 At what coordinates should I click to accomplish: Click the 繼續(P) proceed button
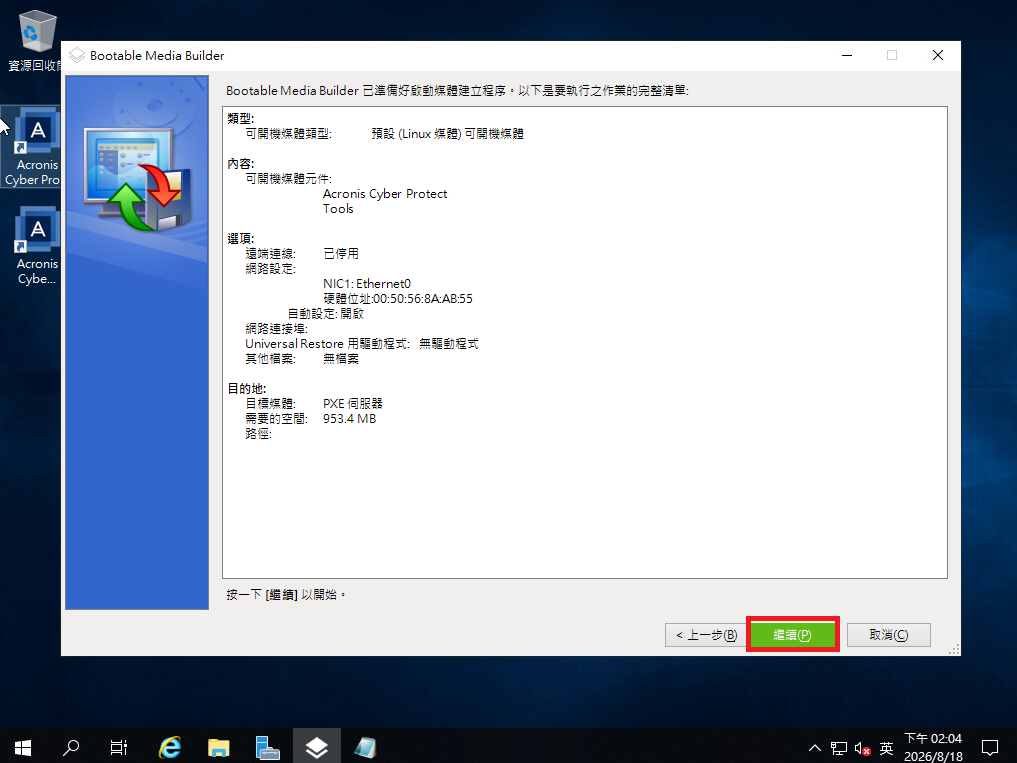[792, 635]
